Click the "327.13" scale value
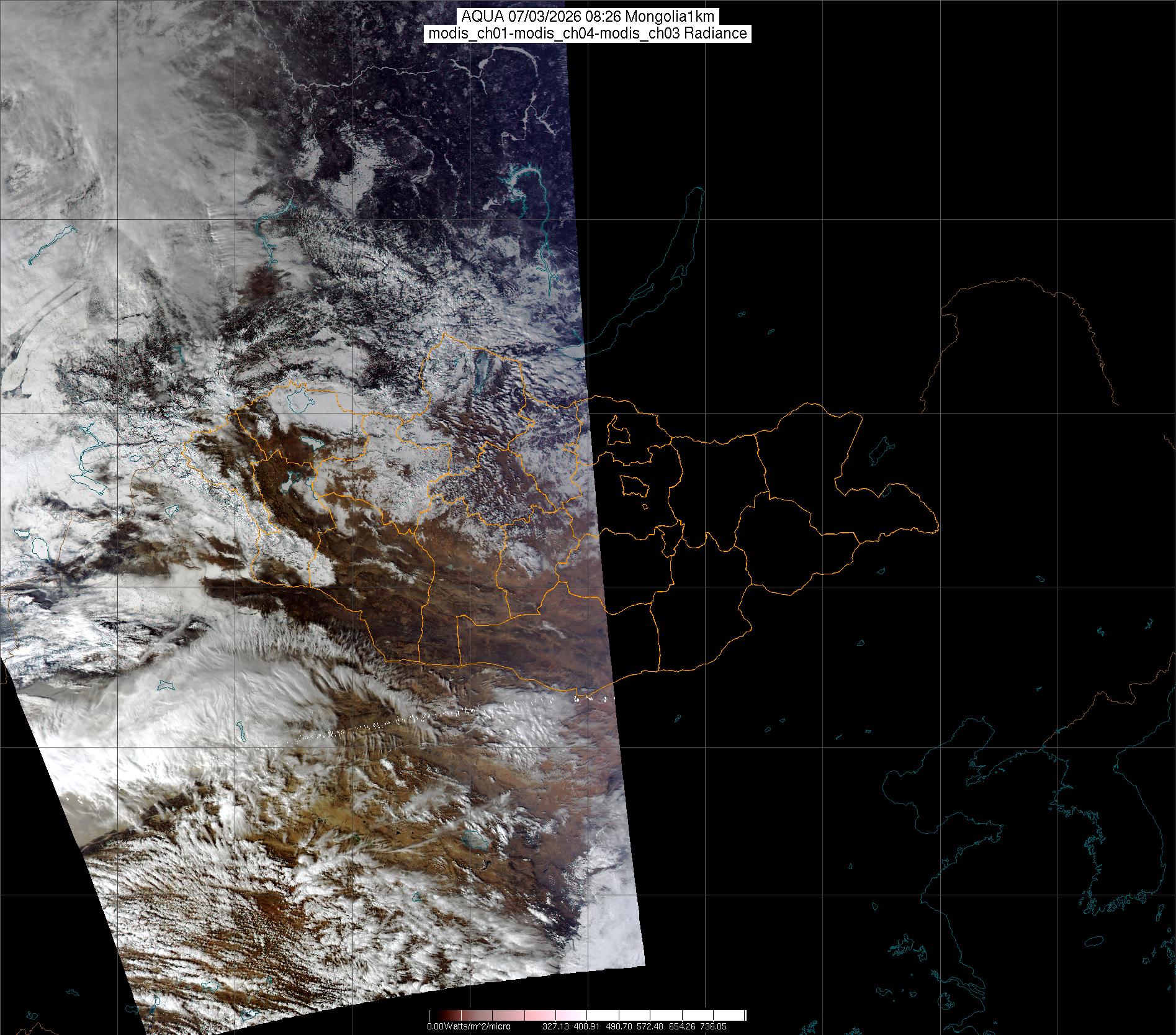The width and height of the screenshot is (1176, 1035). 556,1026
